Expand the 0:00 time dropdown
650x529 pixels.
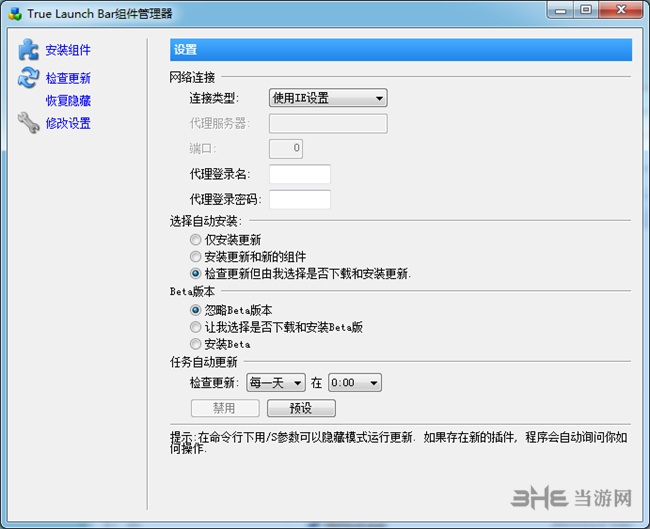click(x=355, y=383)
